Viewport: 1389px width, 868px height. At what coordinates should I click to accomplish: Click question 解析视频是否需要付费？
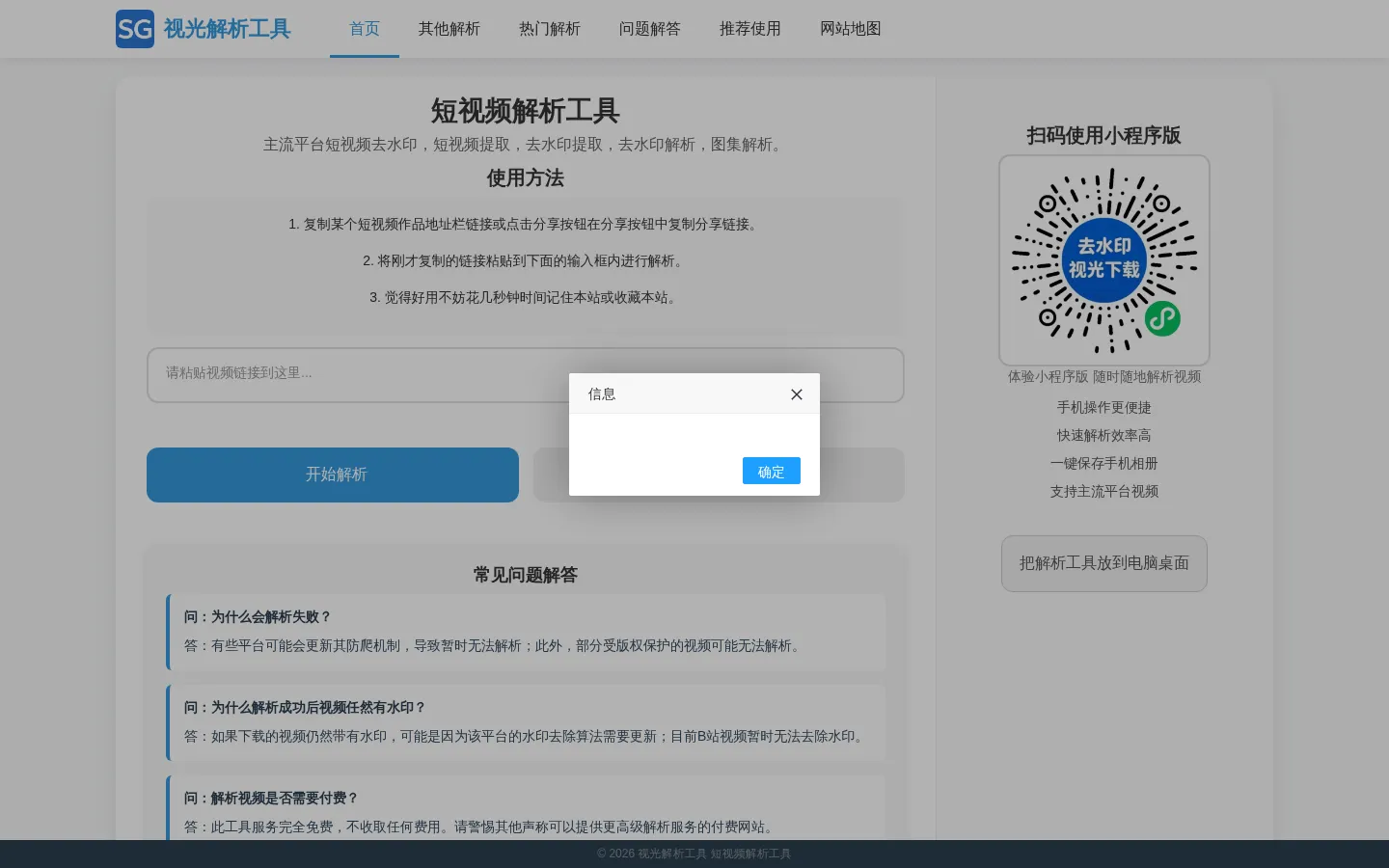pyautogui.click(x=271, y=798)
